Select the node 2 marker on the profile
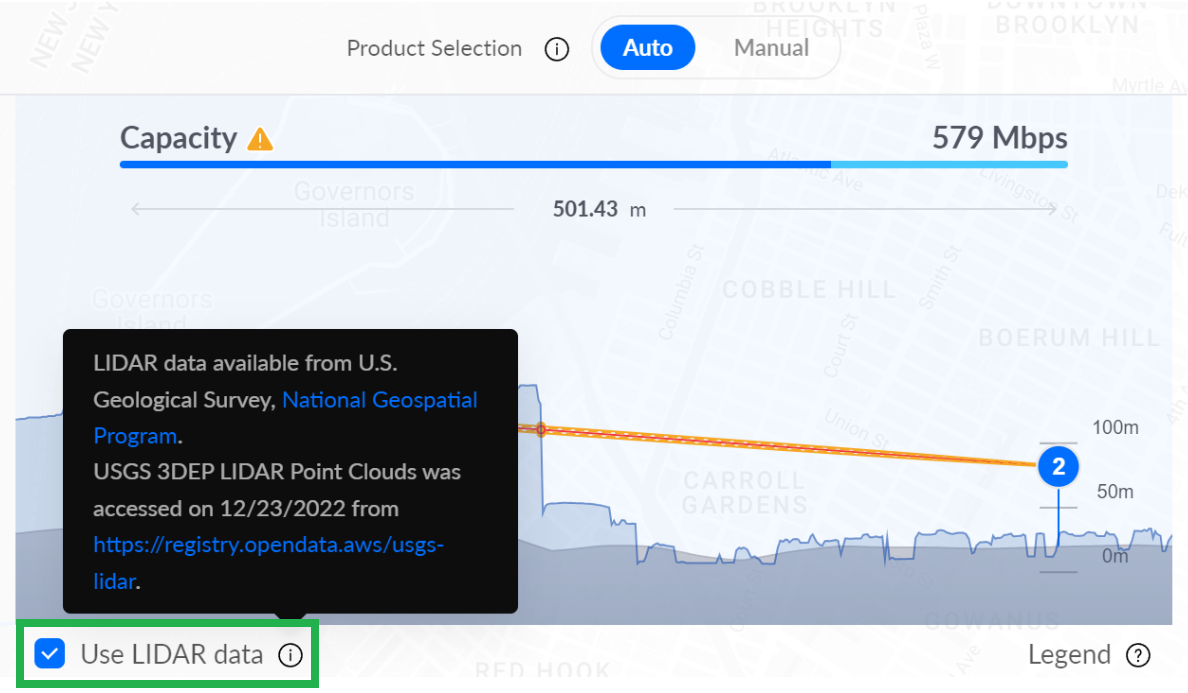Screen dimensions: 1188x693 (x=1059, y=466)
